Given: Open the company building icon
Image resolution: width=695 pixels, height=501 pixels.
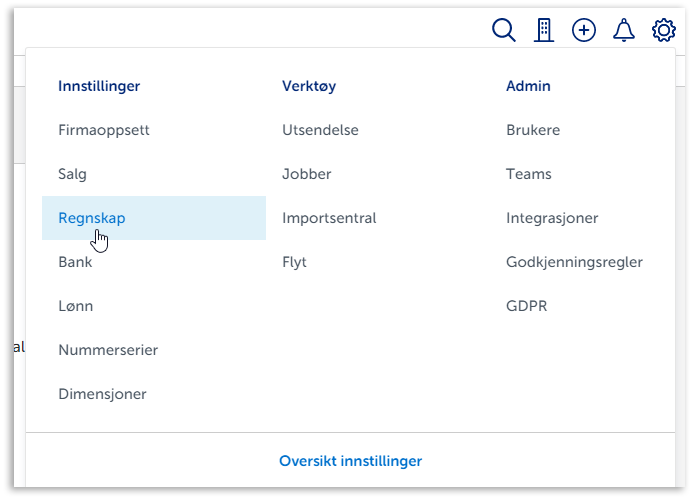Looking at the screenshot, I should (544, 30).
